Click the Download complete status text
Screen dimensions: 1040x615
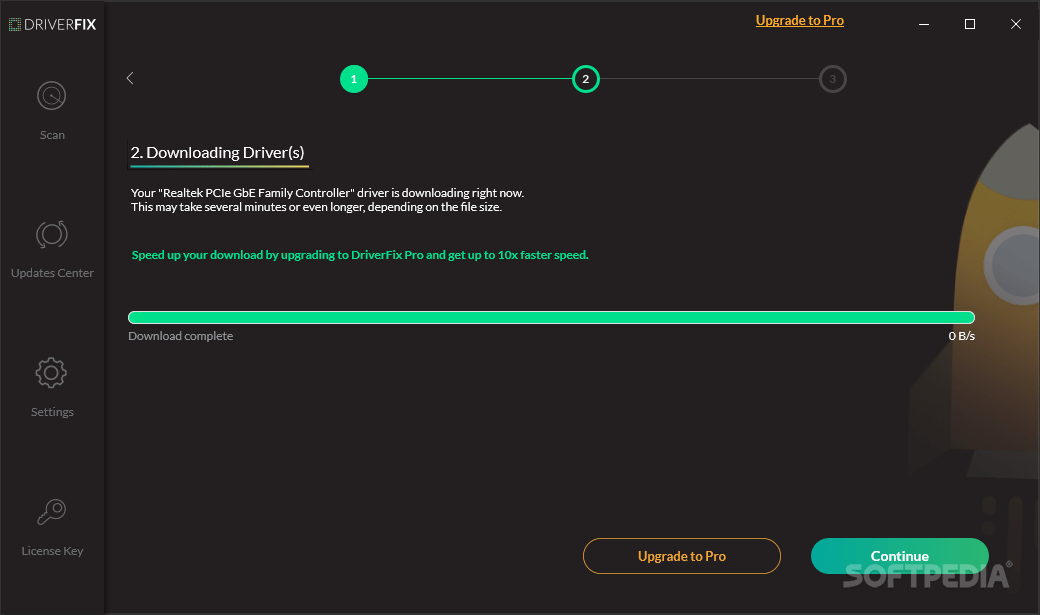tap(180, 336)
